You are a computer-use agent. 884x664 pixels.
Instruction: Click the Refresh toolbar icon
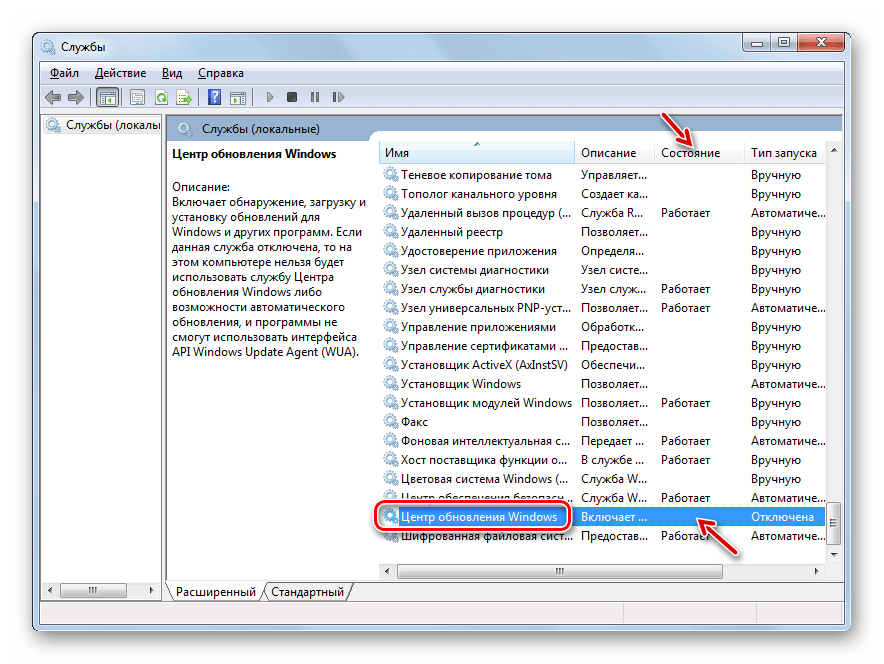point(160,97)
